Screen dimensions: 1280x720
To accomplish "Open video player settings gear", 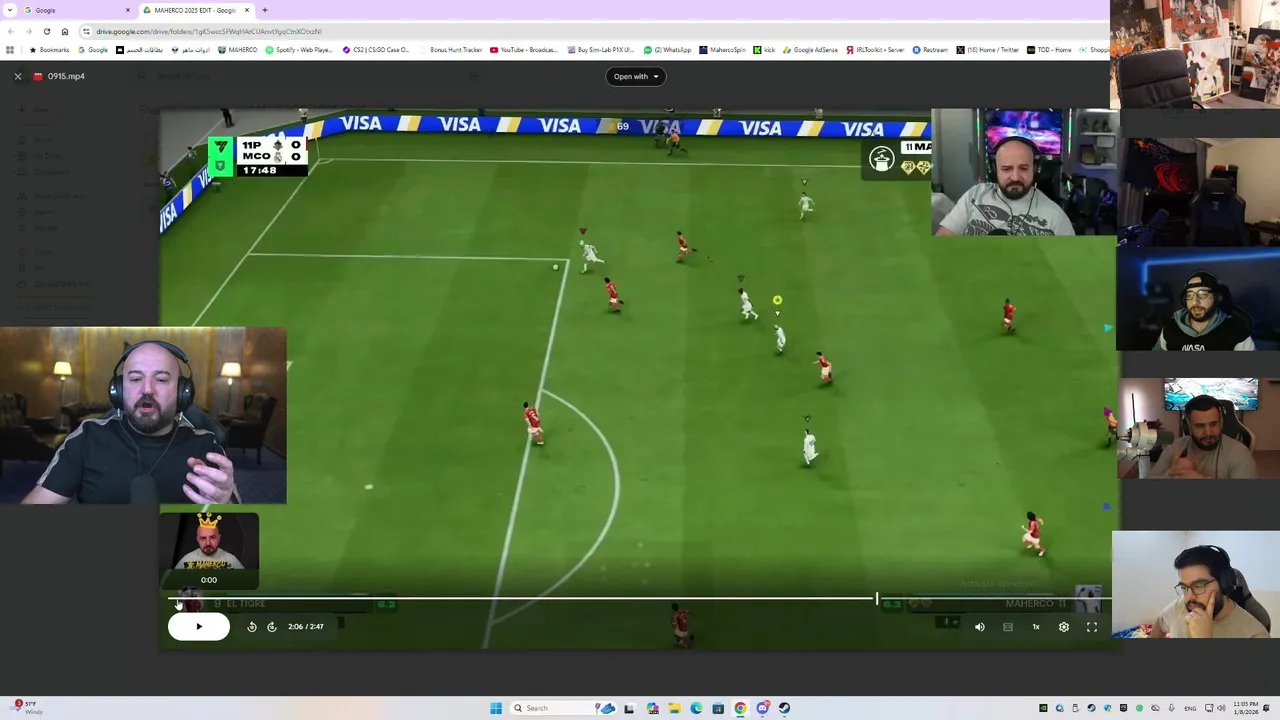I will coord(1064,627).
